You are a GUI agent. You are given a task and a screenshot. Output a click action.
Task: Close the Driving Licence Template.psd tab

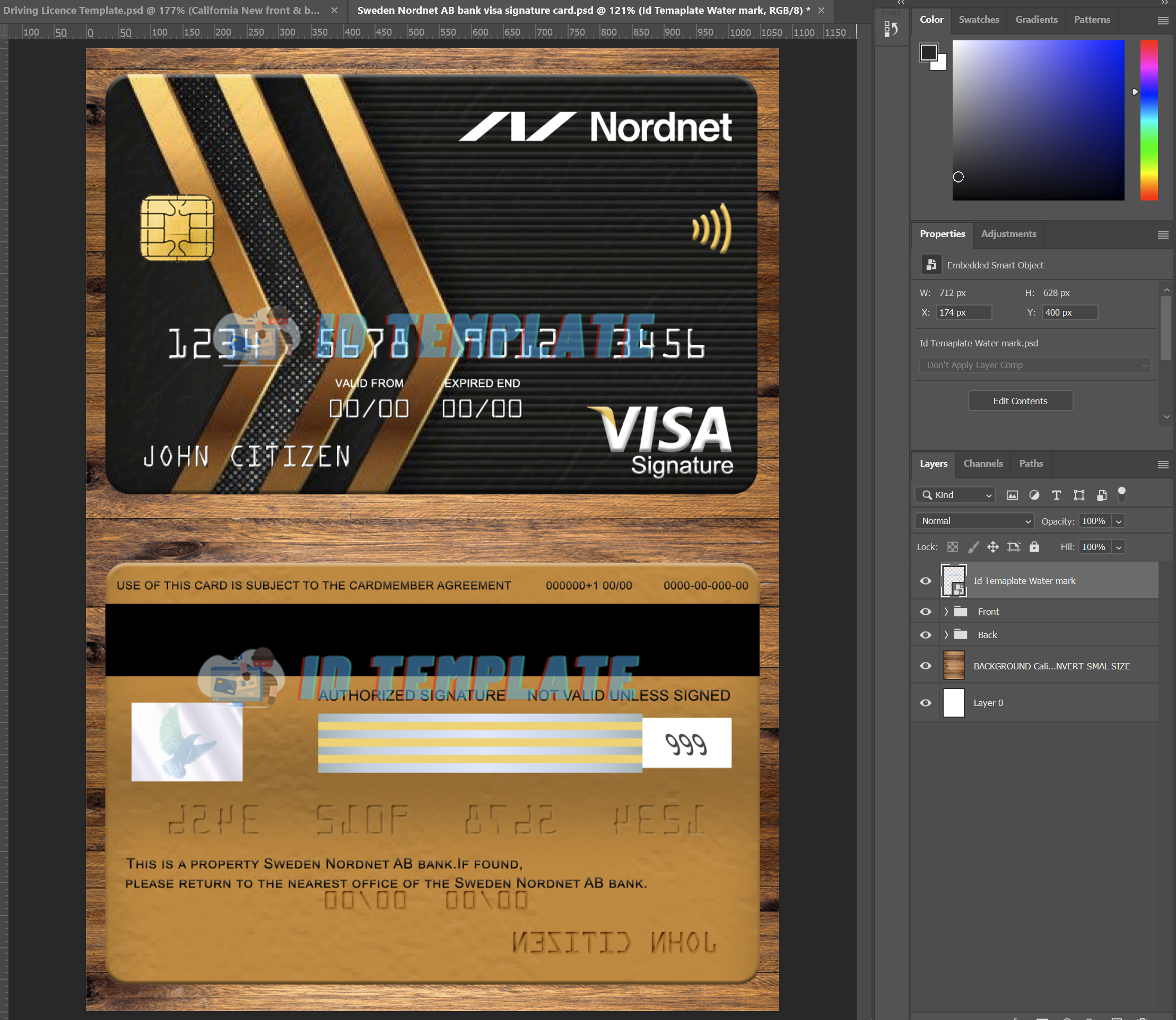coord(335,10)
